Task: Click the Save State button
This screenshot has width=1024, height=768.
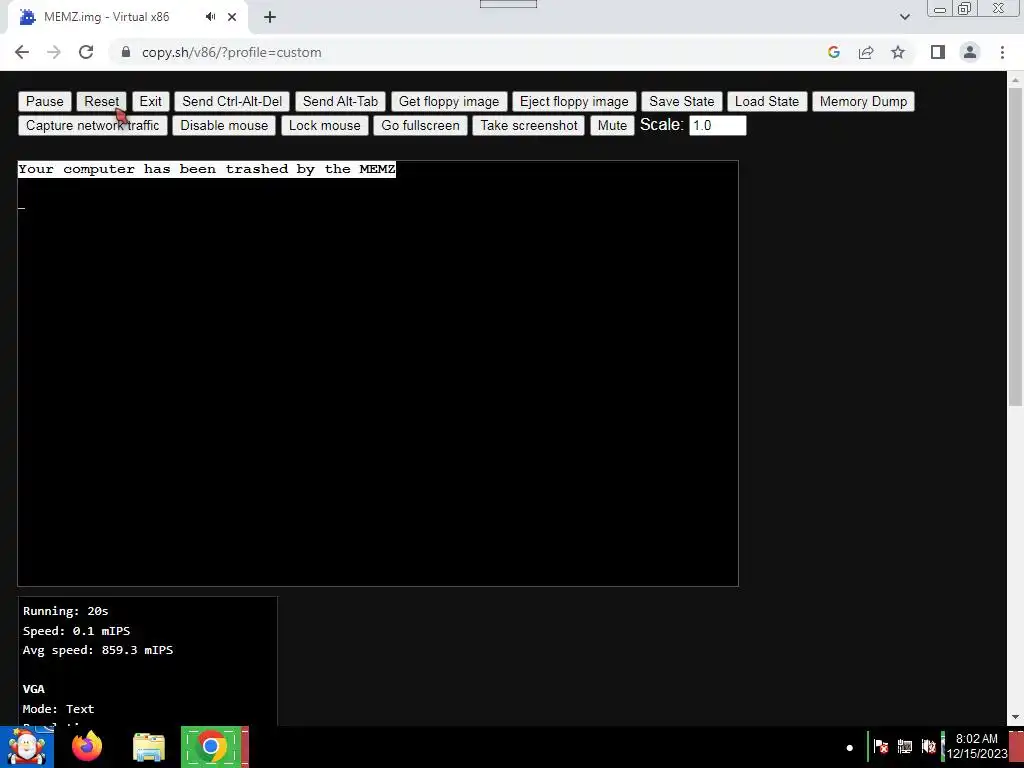Action: click(682, 101)
